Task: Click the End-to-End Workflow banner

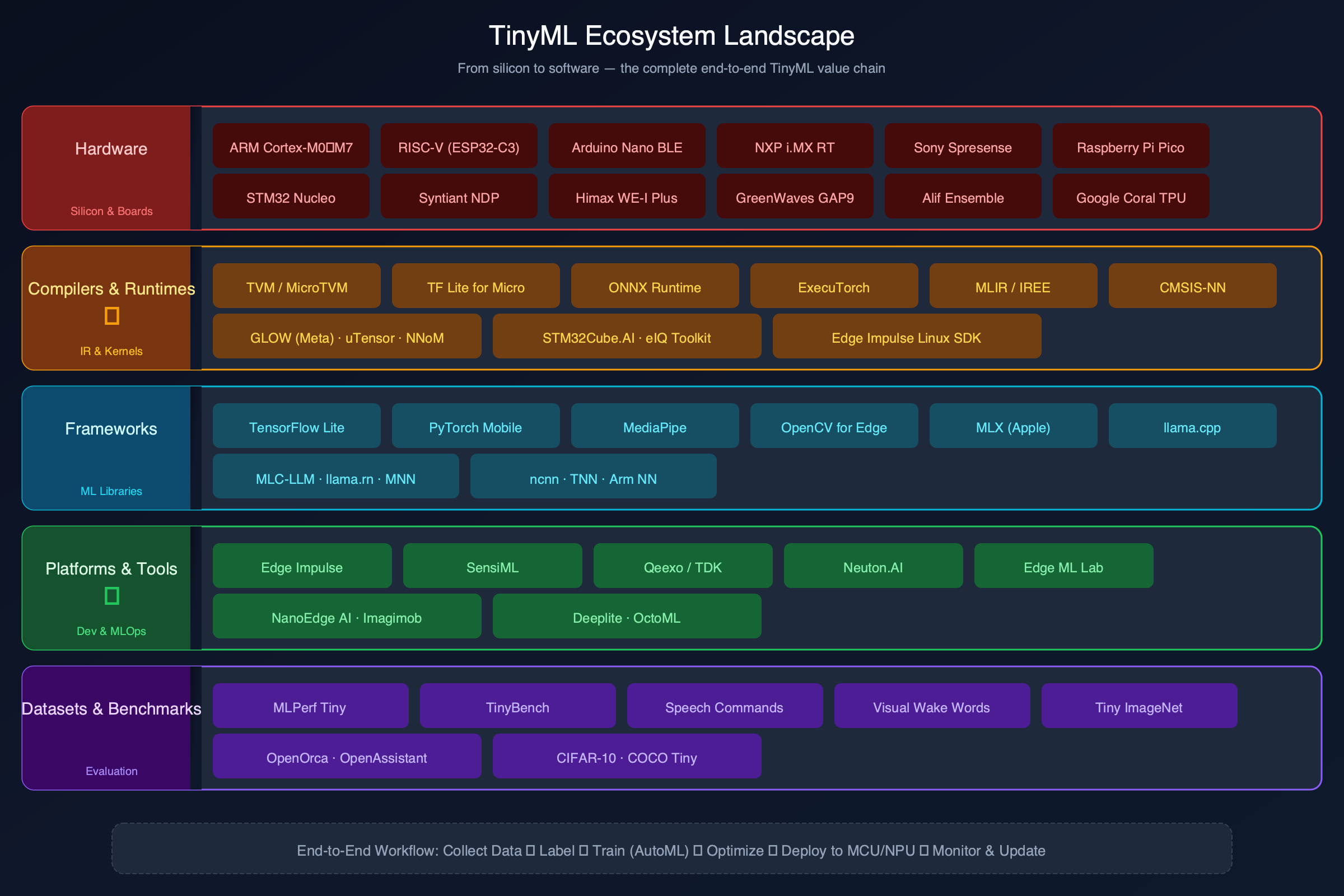Action: 672,848
